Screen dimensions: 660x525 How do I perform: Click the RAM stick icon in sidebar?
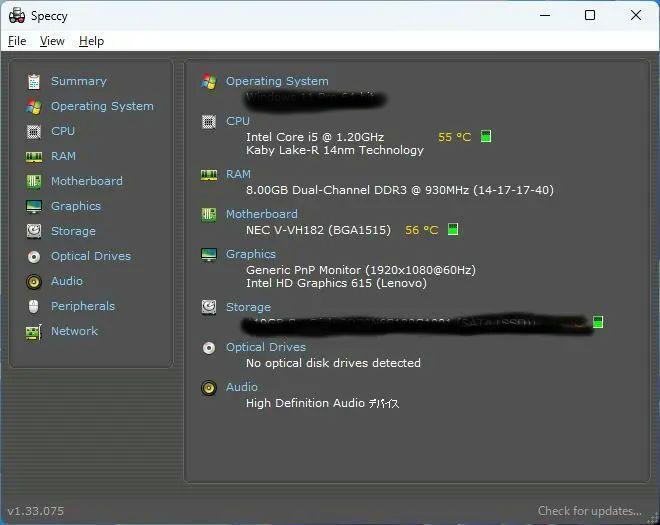coord(34,157)
